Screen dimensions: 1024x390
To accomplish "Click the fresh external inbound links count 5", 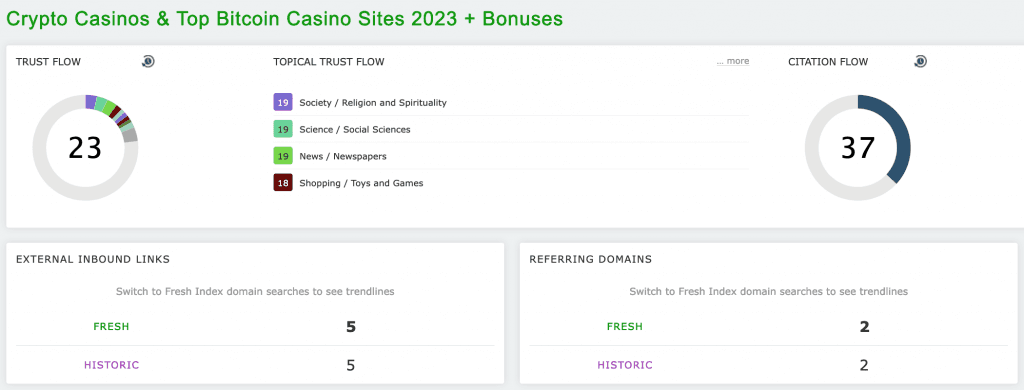I will (351, 326).
